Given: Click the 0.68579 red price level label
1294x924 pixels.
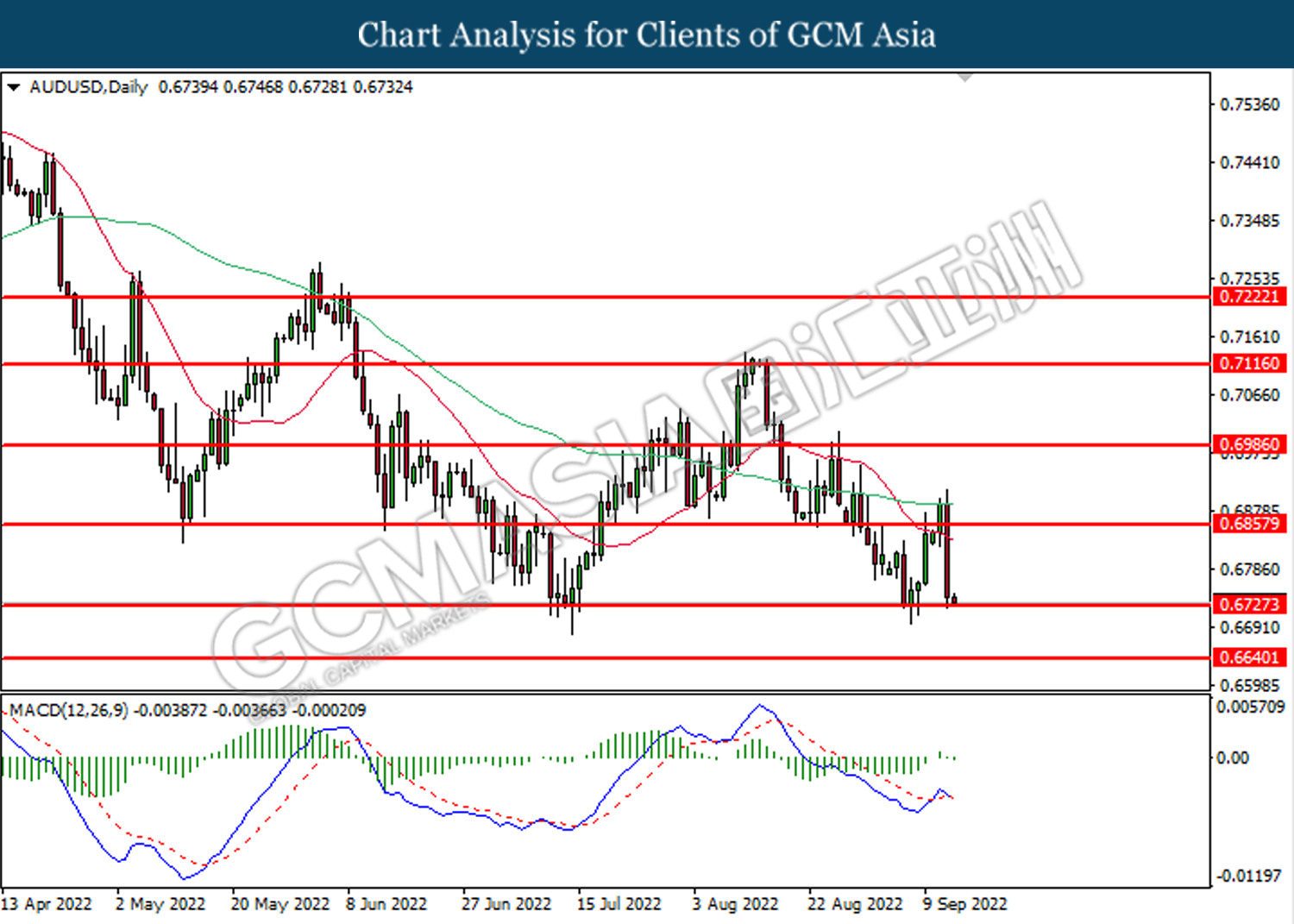Looking at the screenshot, I should (1250, 524).
